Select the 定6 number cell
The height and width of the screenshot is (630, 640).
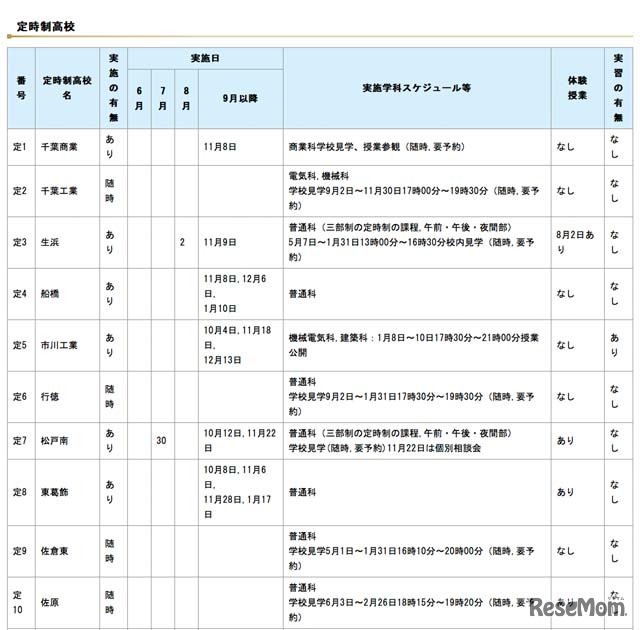pyautogui.click(x=20, y=396)
